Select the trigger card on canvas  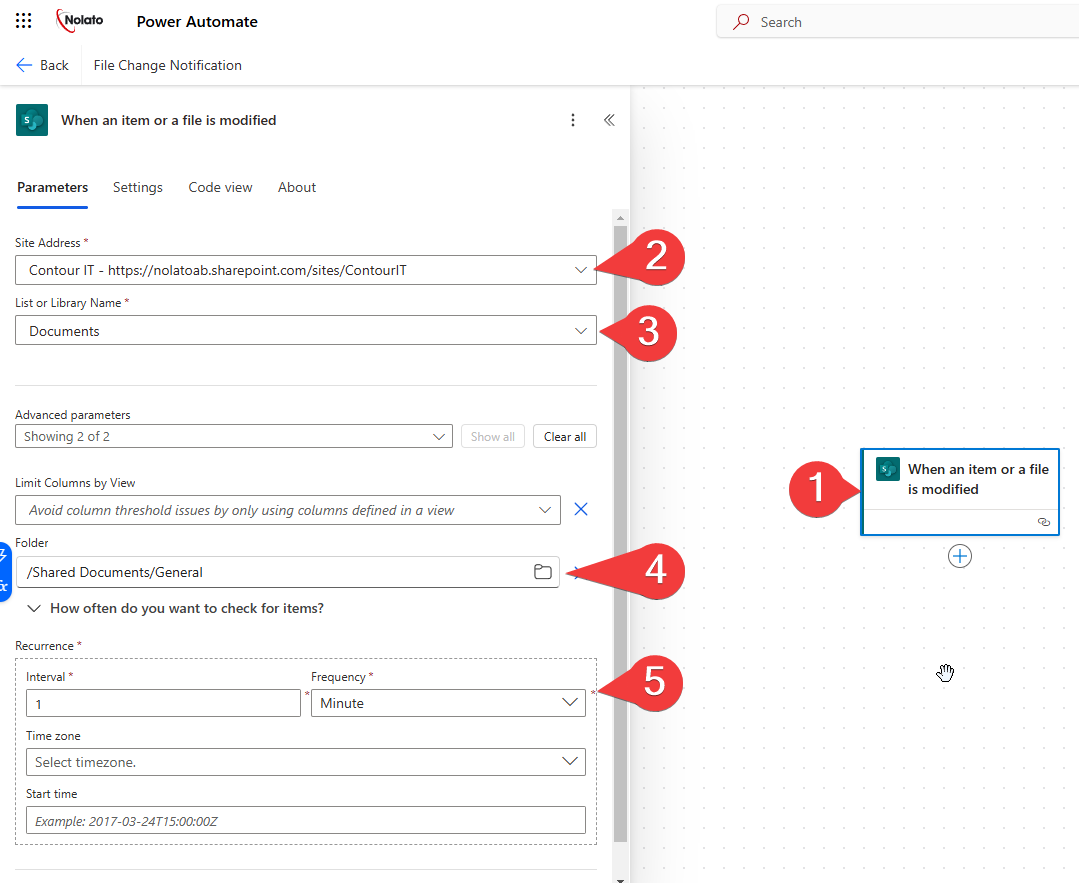[960, 491]
